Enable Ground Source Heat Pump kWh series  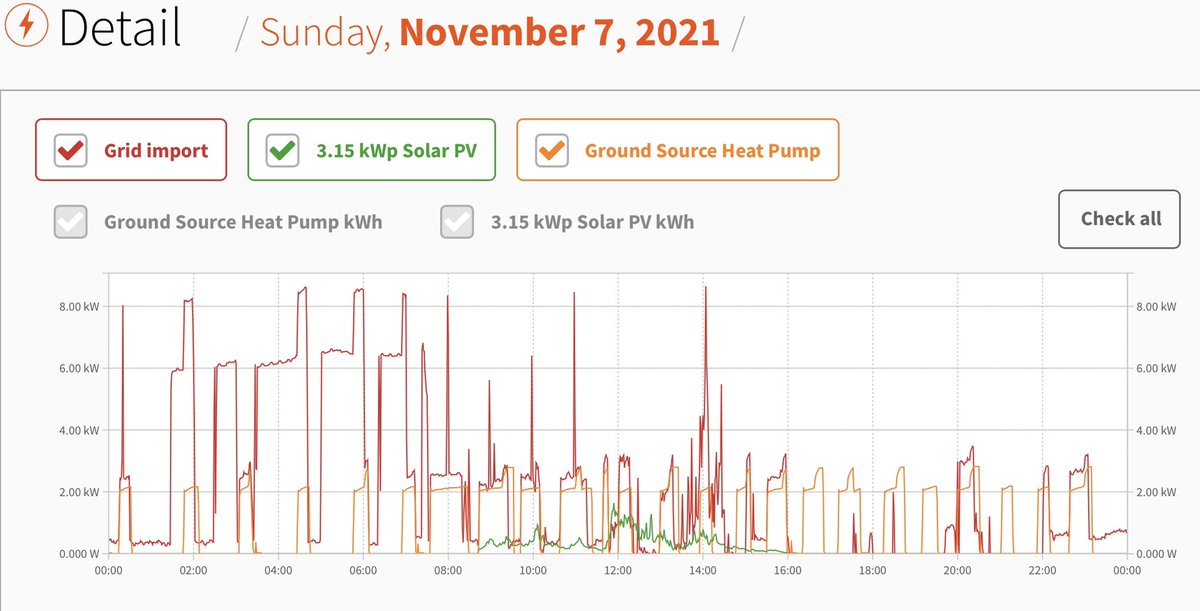(x=70, y=221)
